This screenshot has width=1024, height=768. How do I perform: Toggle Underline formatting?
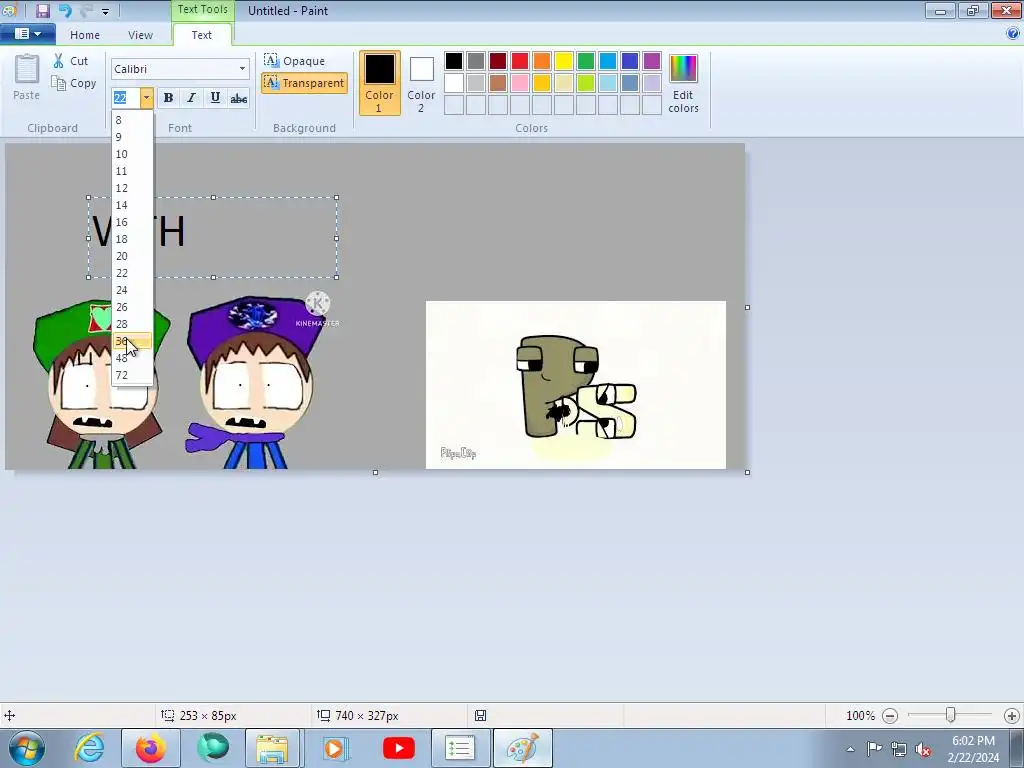215,98
